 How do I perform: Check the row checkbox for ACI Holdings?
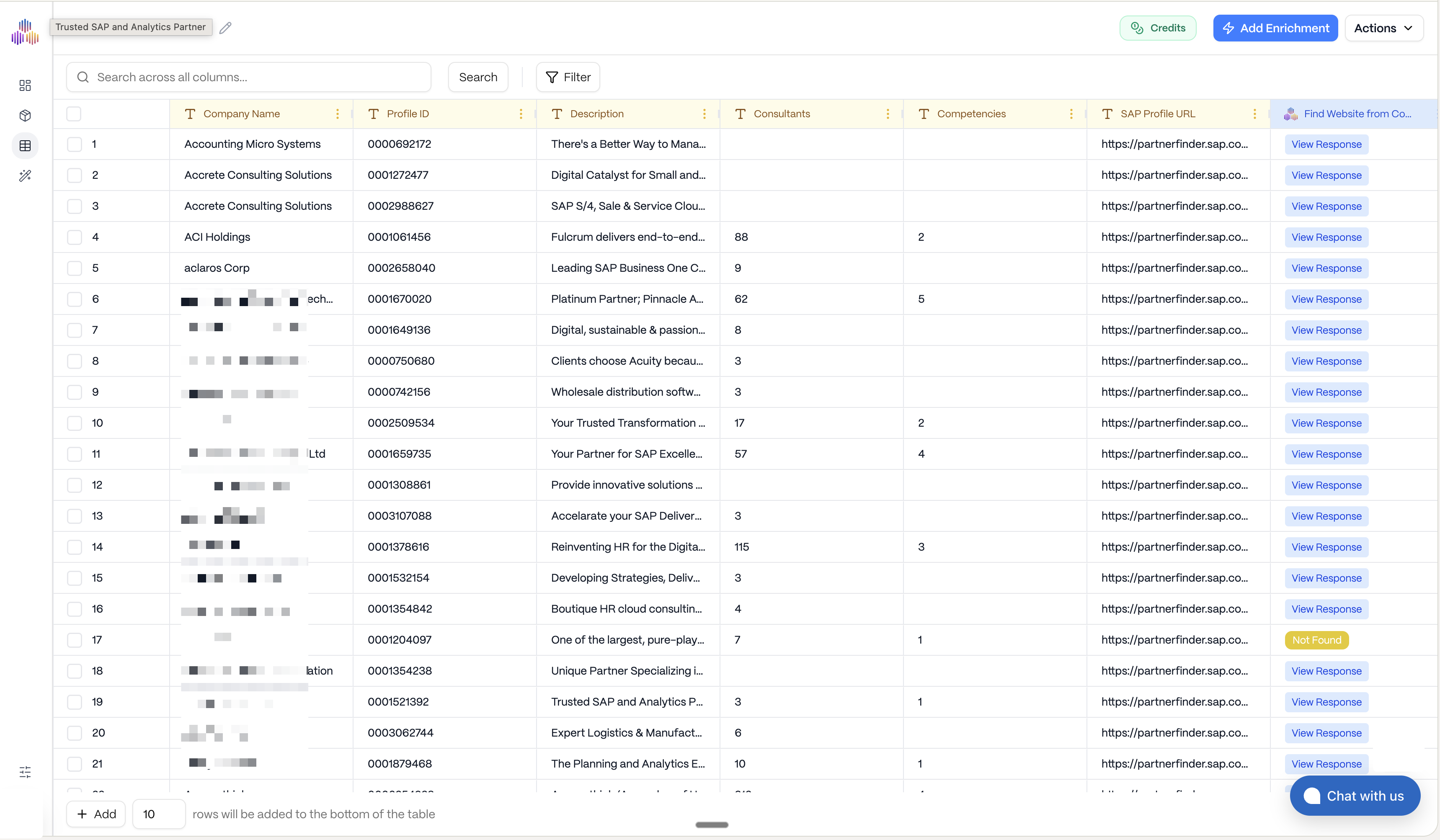pyautogui.click(x=74, y=237)
